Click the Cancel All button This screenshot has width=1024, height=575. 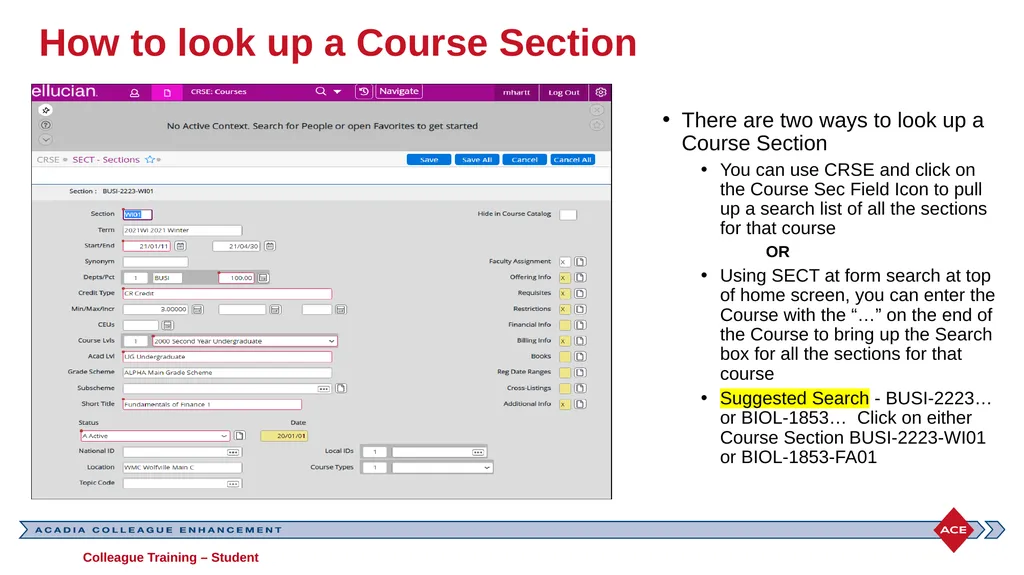click(573, 159)
